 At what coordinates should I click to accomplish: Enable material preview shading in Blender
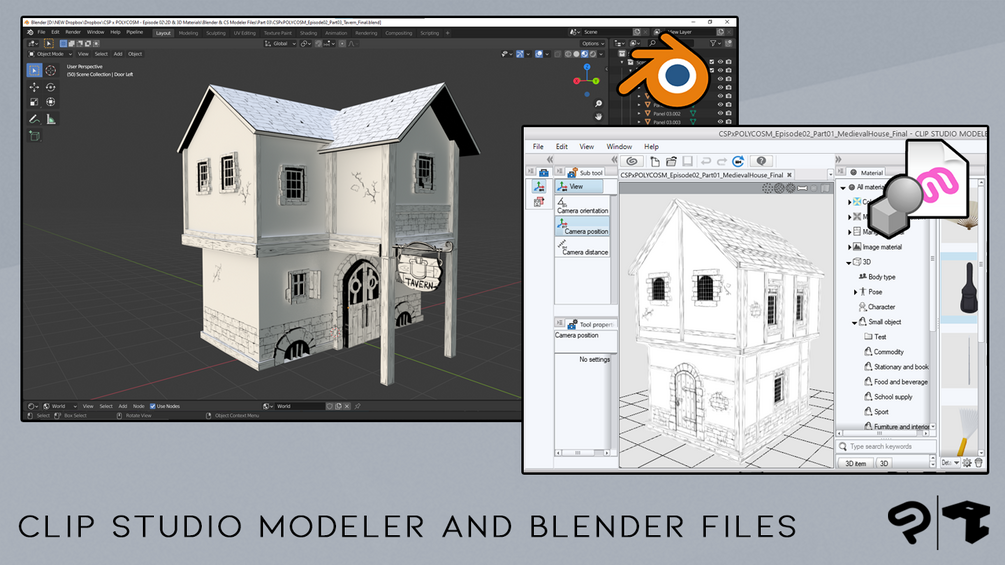tap(585, 54)
